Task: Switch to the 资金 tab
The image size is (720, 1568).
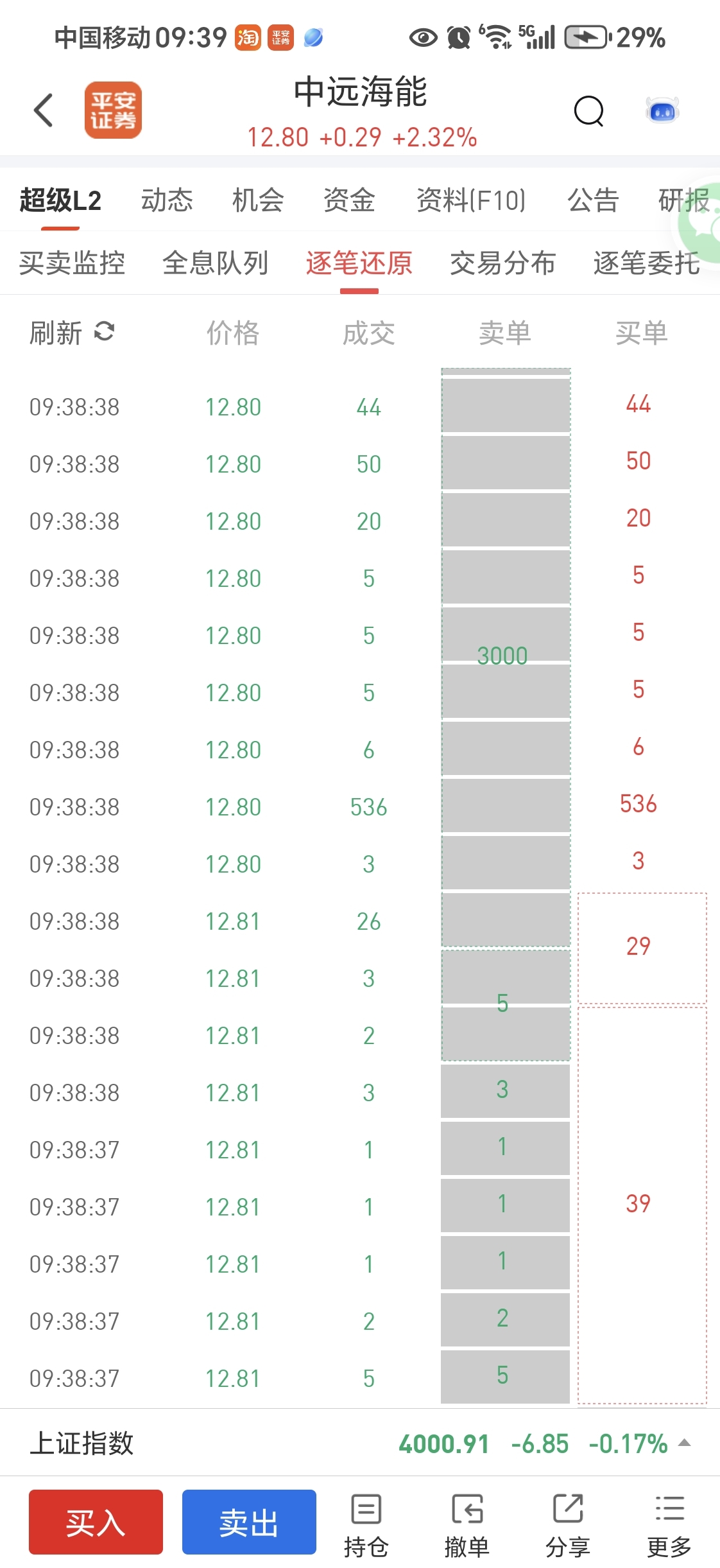Action: [349, 200]
